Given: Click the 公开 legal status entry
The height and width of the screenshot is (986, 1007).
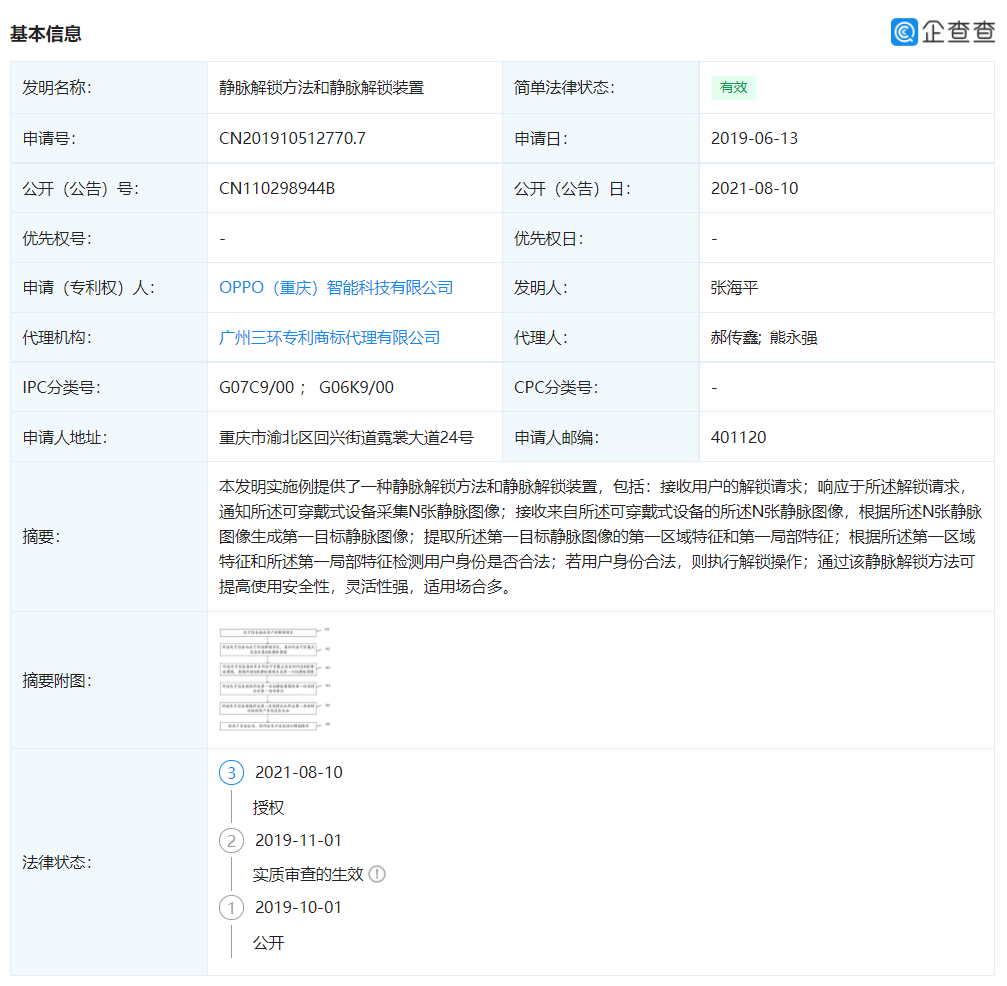Looking at the screenshot, I should (268, 942).
